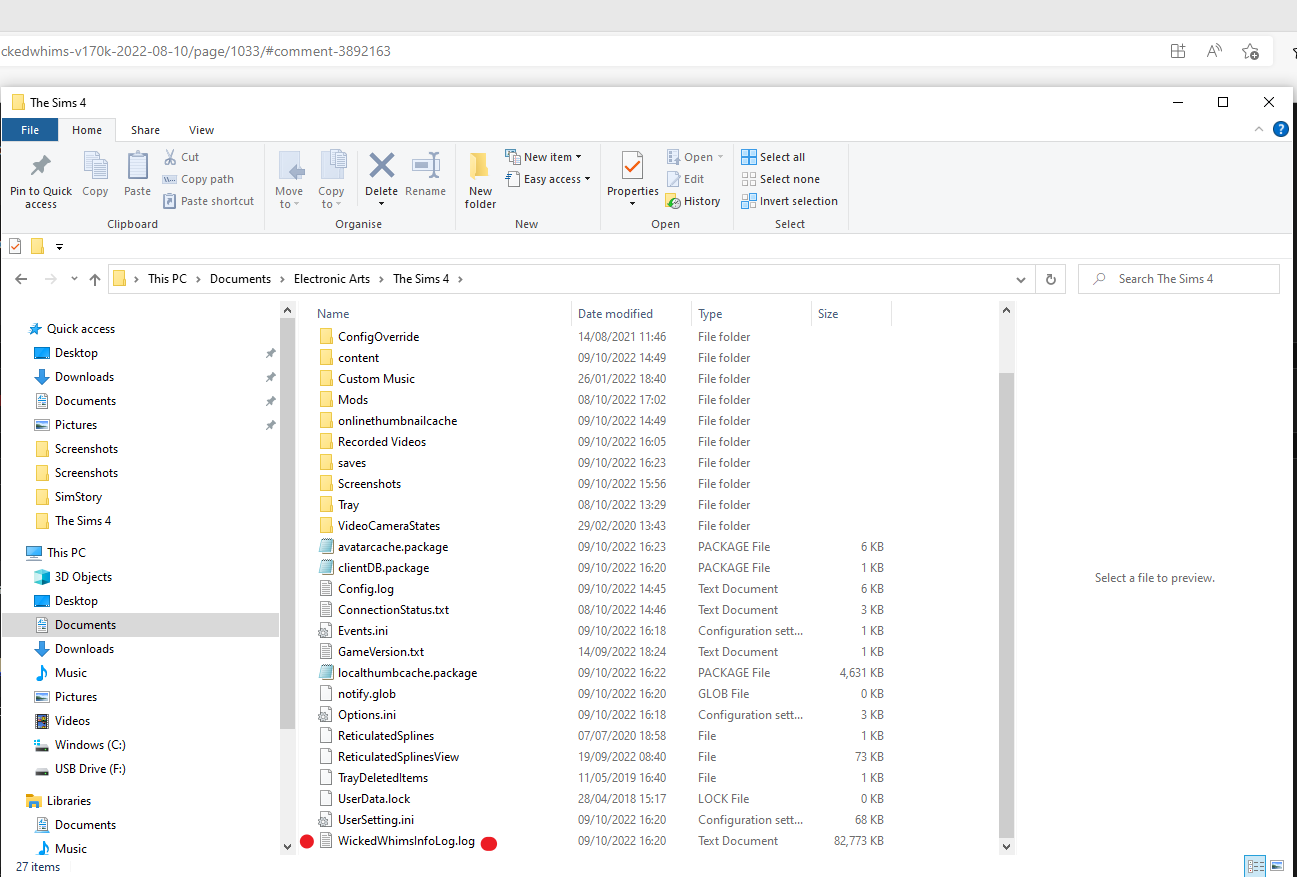The height and width of the screenshot is (877, 1297).
Task: Open Easy access dropdown
Action: point(547,179)
